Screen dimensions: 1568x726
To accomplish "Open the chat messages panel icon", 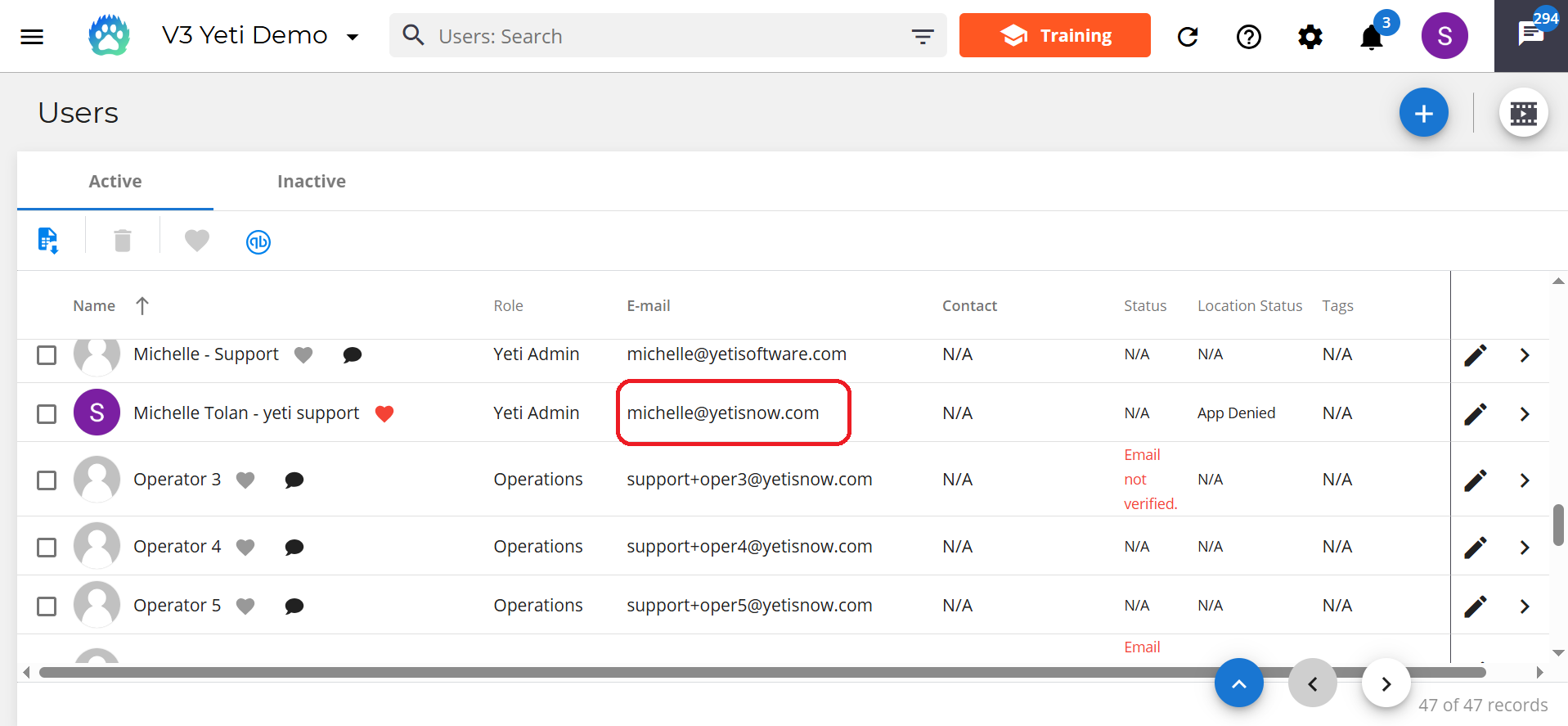I will [1530, 34].
